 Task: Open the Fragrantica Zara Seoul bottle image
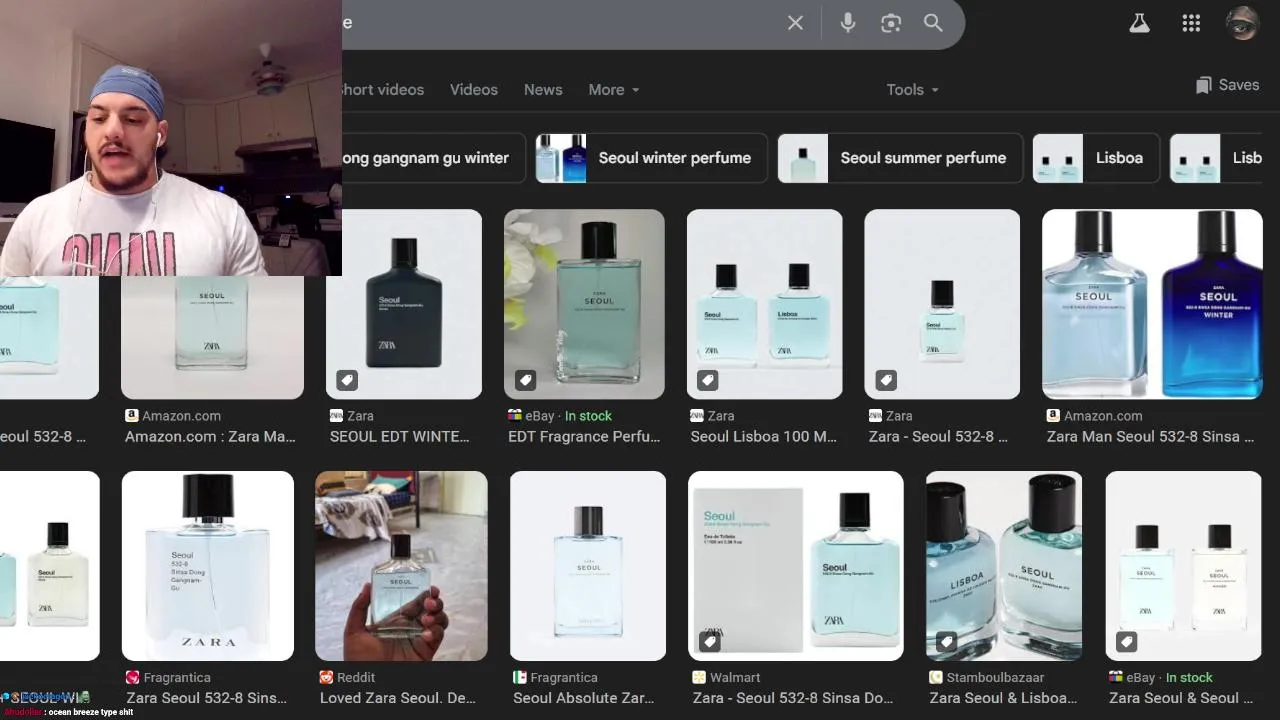[x=208, y=566]
